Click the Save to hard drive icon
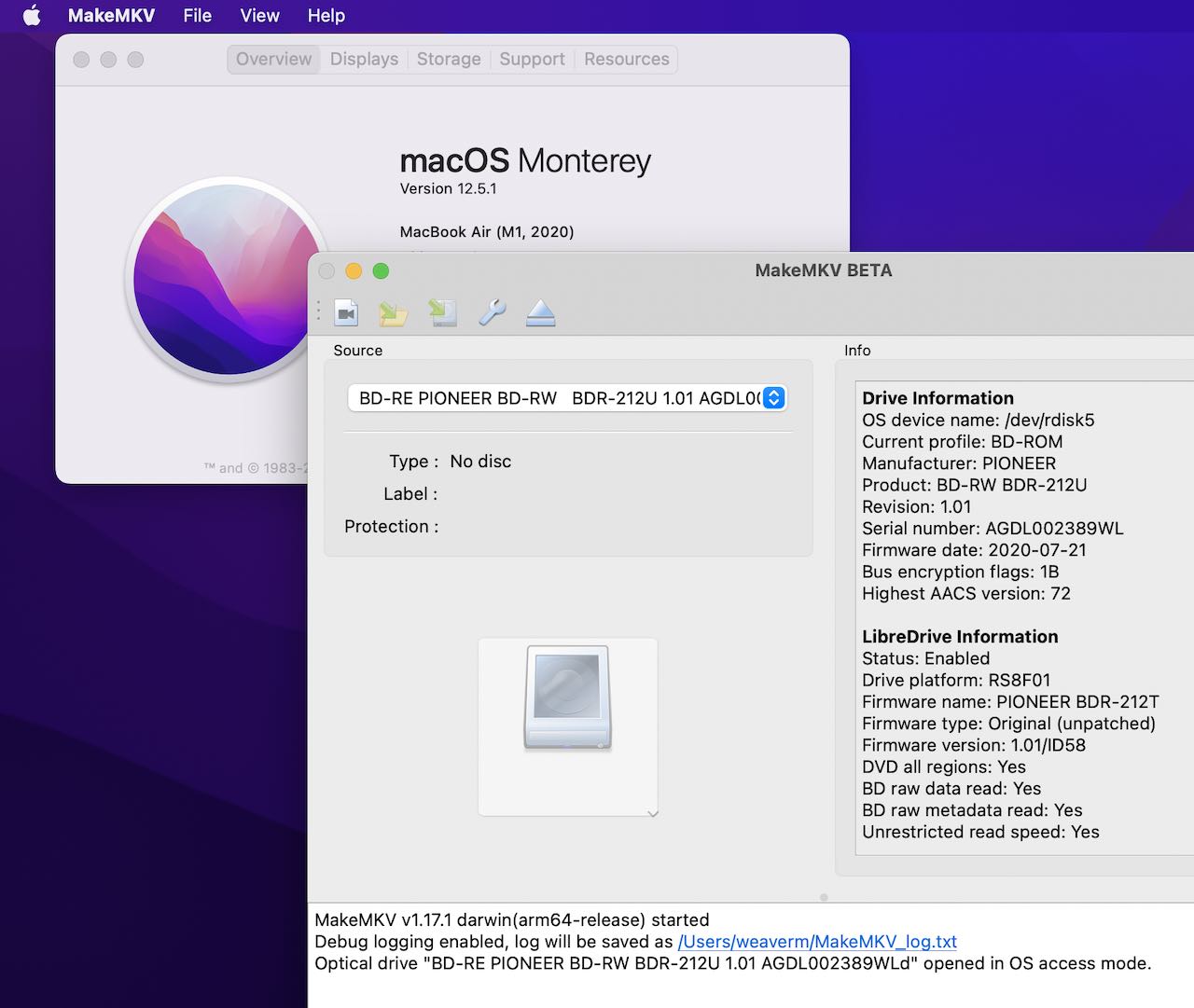The height and width of the screenshot is (1008, 1194). (x=442, y=313)
